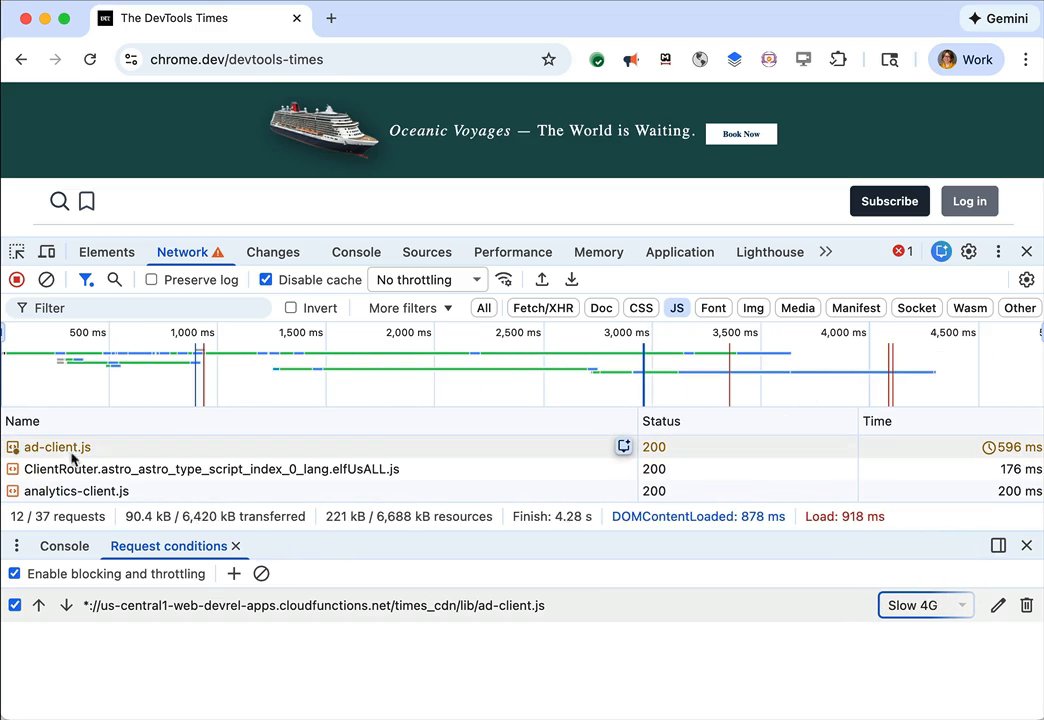Close Request conditions drawer tab
1044x720 pixels.
(236, 546)
